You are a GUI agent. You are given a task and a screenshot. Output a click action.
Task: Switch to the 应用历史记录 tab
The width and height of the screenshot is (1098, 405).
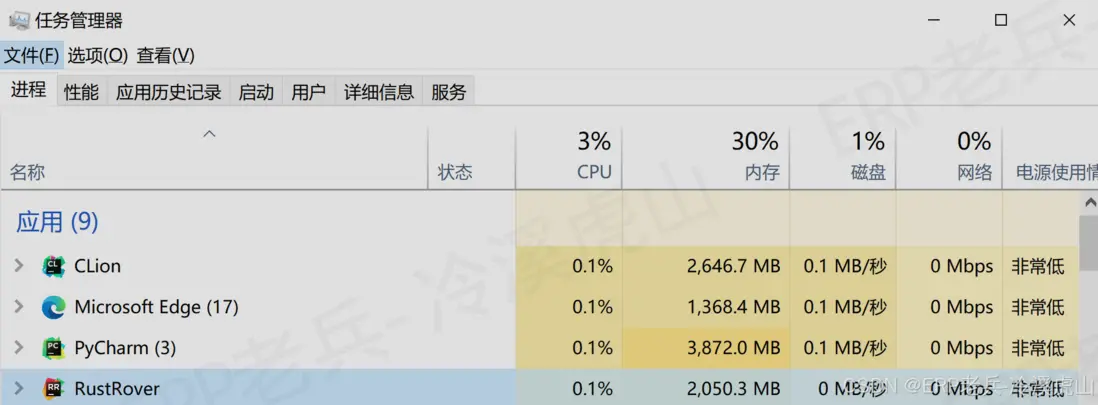click(168, 92)
